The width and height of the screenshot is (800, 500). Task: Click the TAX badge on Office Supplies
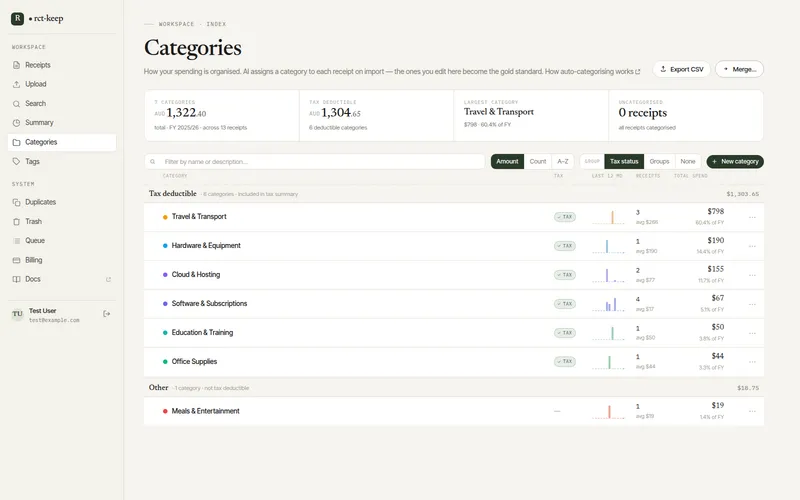(565, 362)
